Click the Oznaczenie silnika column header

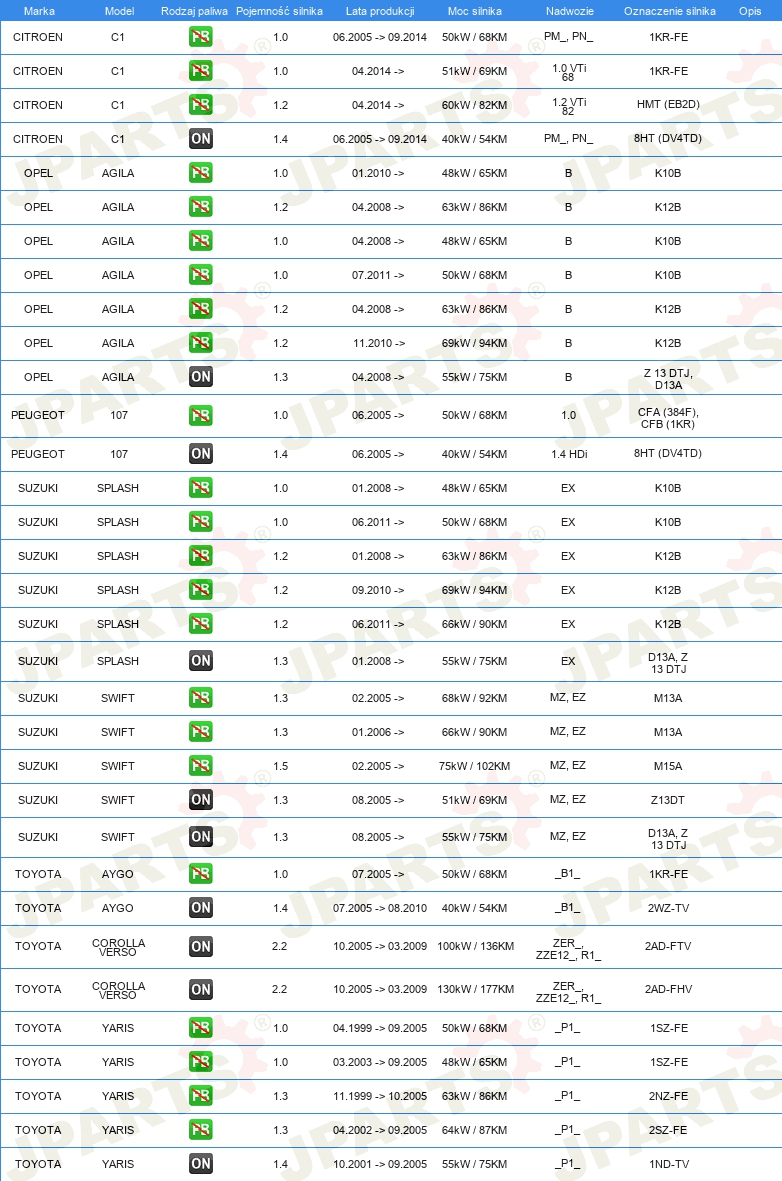670,11
